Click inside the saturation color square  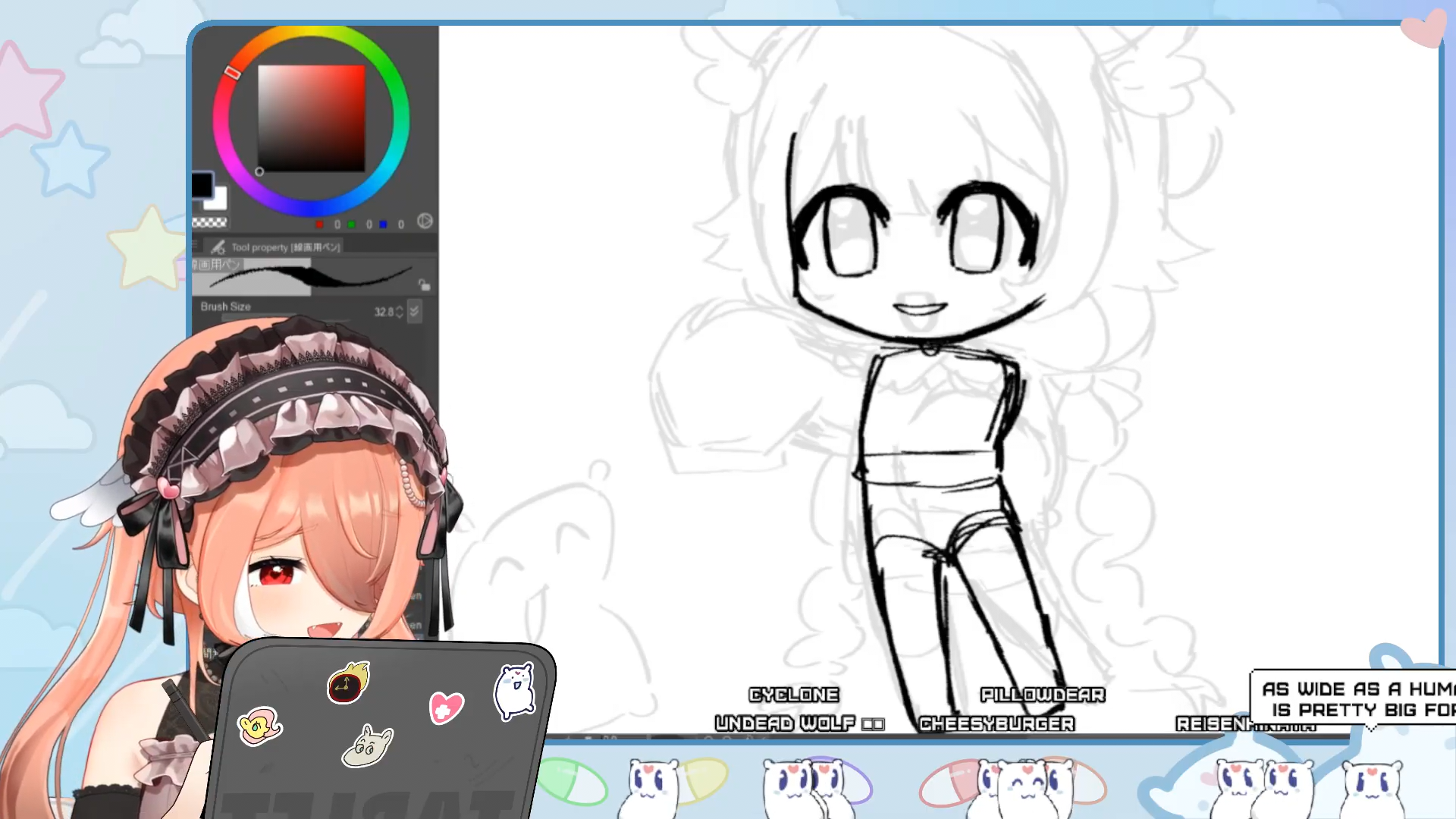tap(311, 118)
